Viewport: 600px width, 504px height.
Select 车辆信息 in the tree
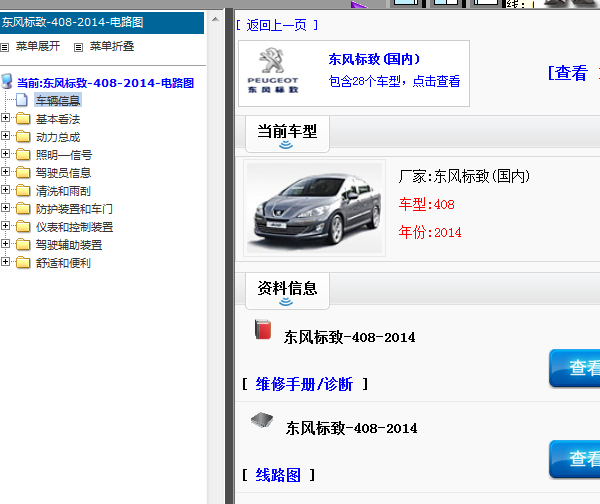pos(58,101)
